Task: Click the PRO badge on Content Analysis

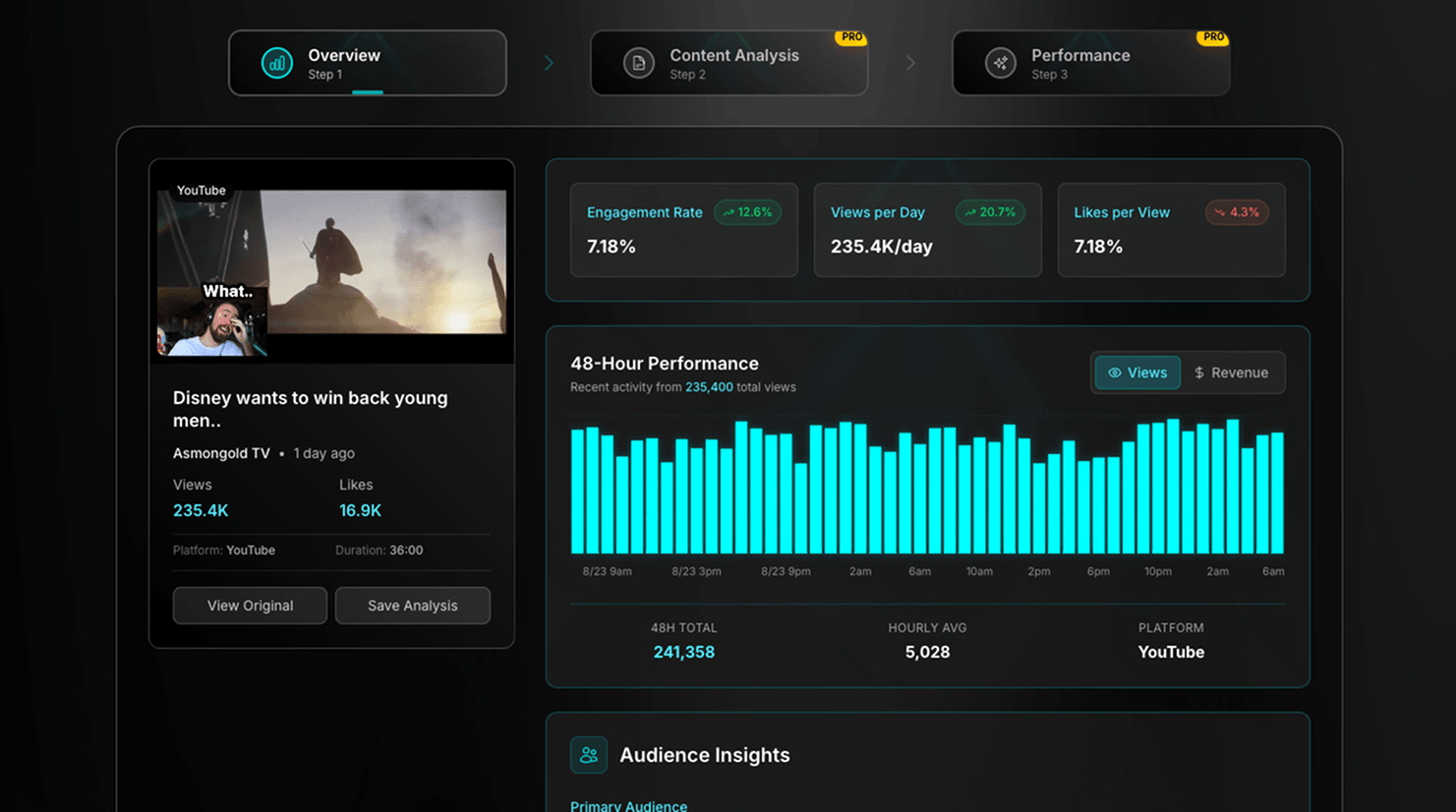Action: point(851,36)
